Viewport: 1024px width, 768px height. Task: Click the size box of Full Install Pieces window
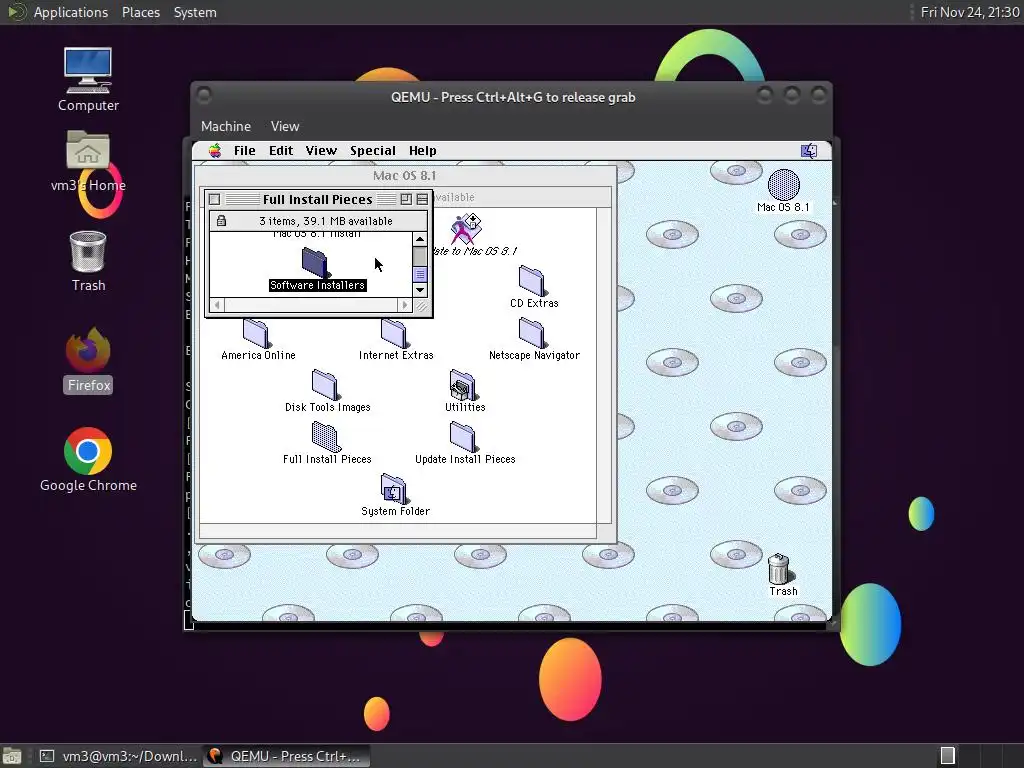pos(421,305)
